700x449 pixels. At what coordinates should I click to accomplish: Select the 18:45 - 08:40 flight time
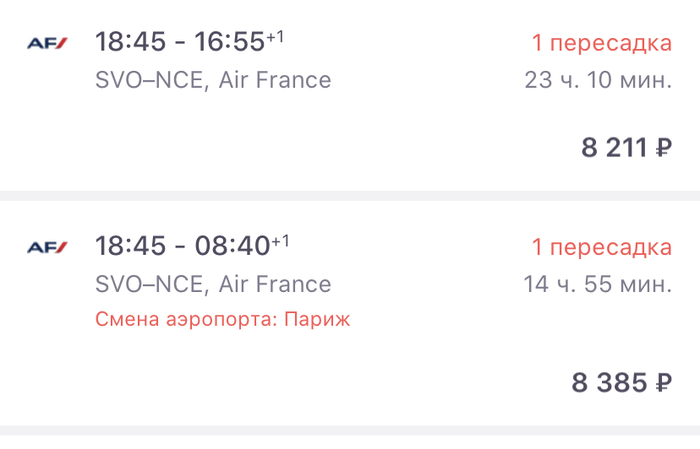183,246
